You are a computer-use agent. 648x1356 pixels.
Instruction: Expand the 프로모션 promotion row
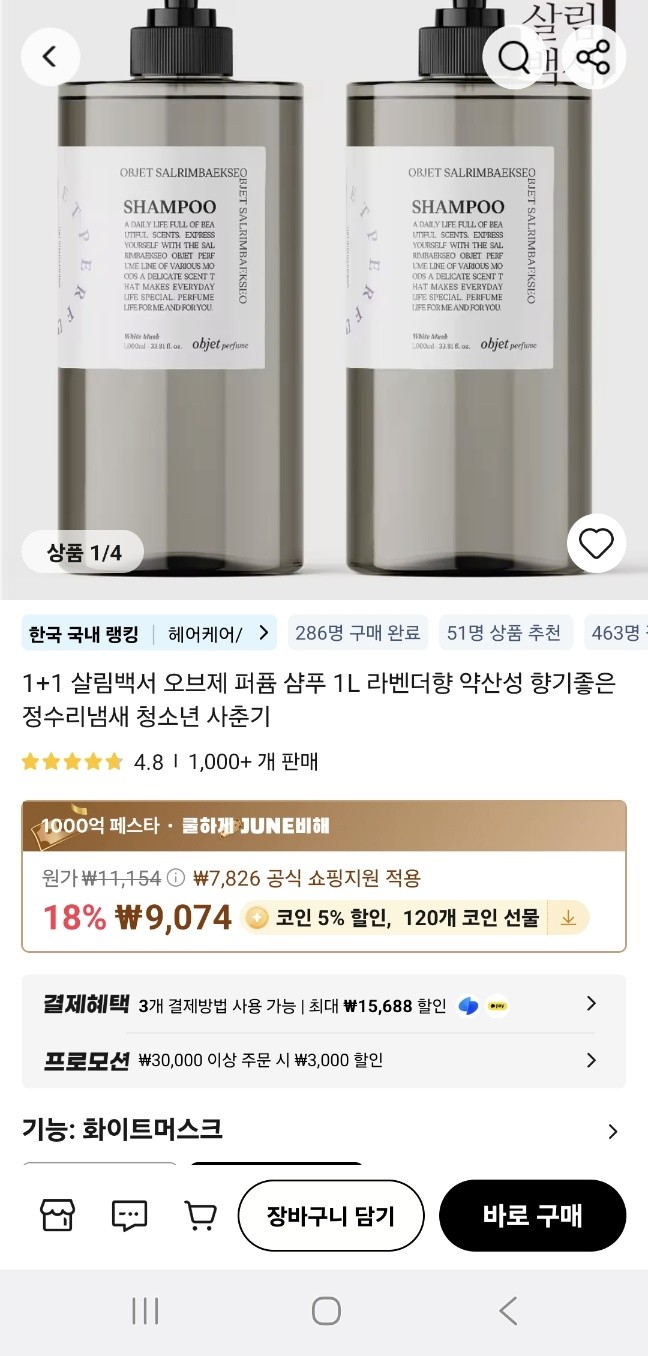[x=591, y=1060]
